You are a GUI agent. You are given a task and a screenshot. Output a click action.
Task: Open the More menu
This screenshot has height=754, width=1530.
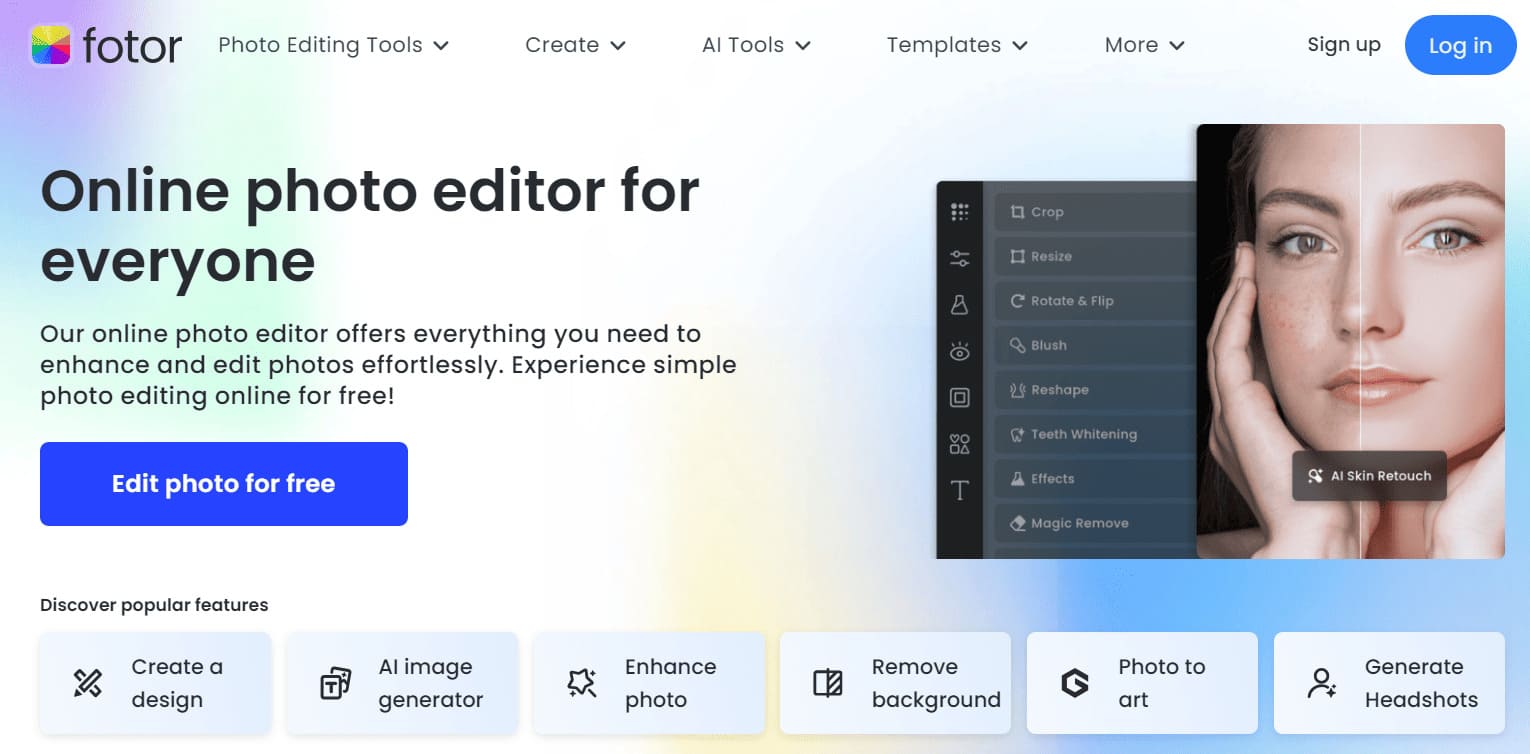click(x=1144, y=45)
